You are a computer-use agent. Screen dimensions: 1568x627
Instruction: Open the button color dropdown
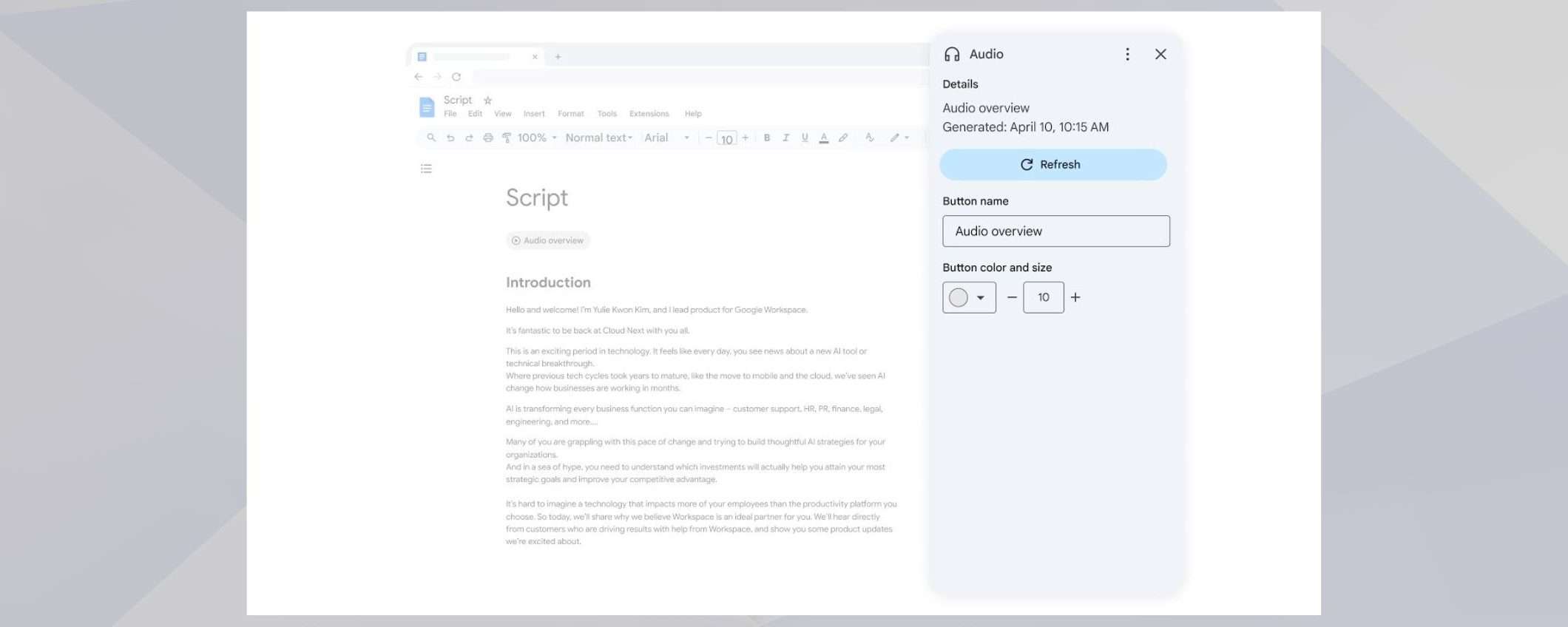pyautogui.click(x=969, y=297)
